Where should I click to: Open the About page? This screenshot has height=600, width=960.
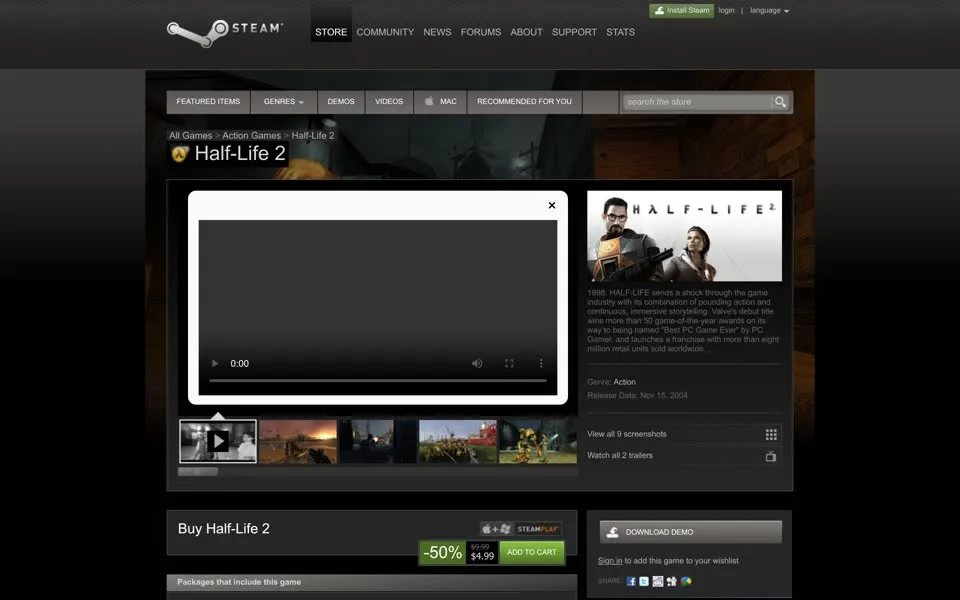tap(527, 32)
